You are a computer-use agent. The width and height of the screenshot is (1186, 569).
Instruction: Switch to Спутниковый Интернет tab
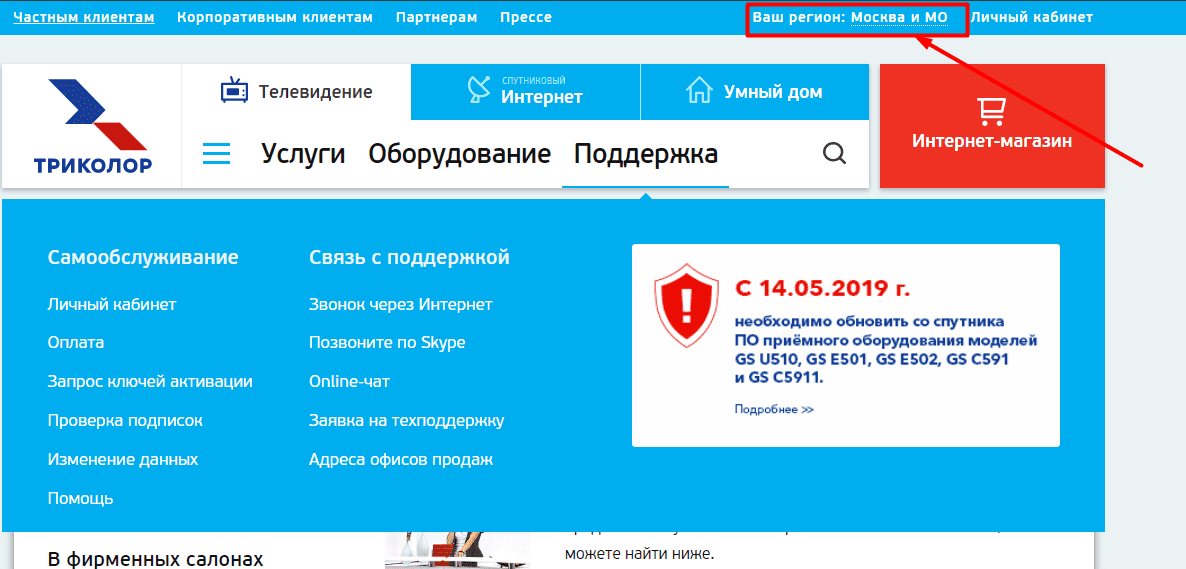(526, 92)
